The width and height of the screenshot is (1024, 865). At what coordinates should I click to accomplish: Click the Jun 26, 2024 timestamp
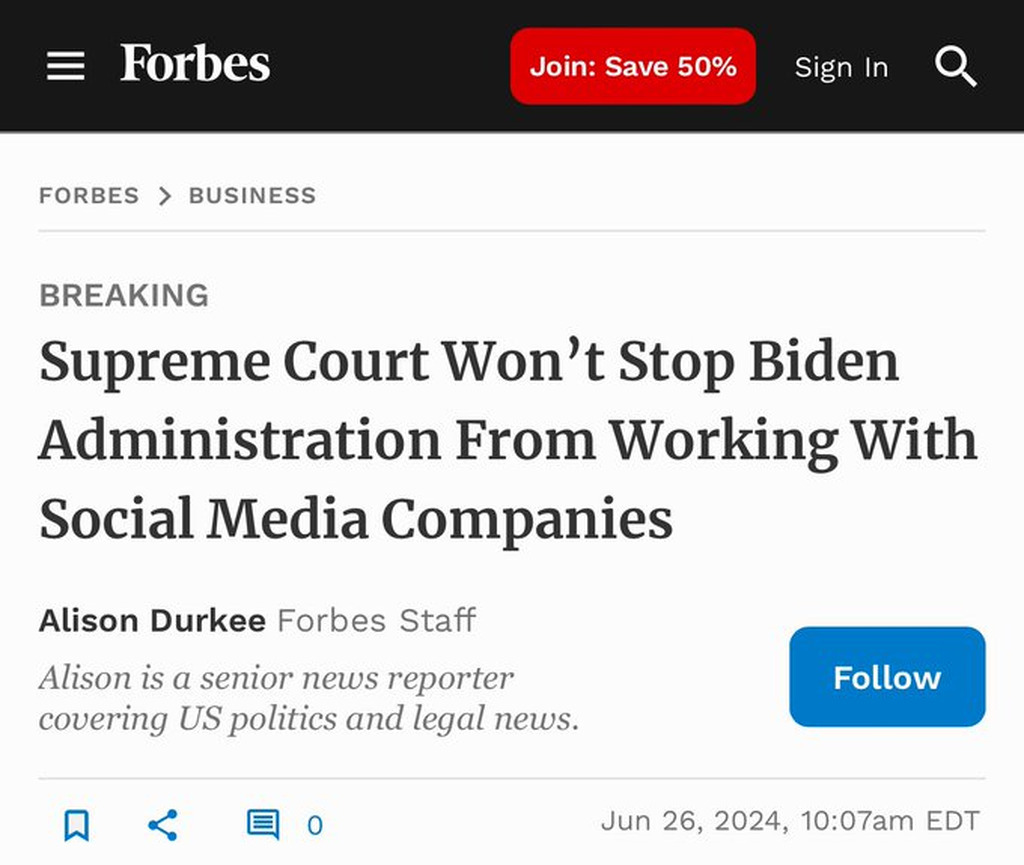pyautogui.click(x=790, y=821)
